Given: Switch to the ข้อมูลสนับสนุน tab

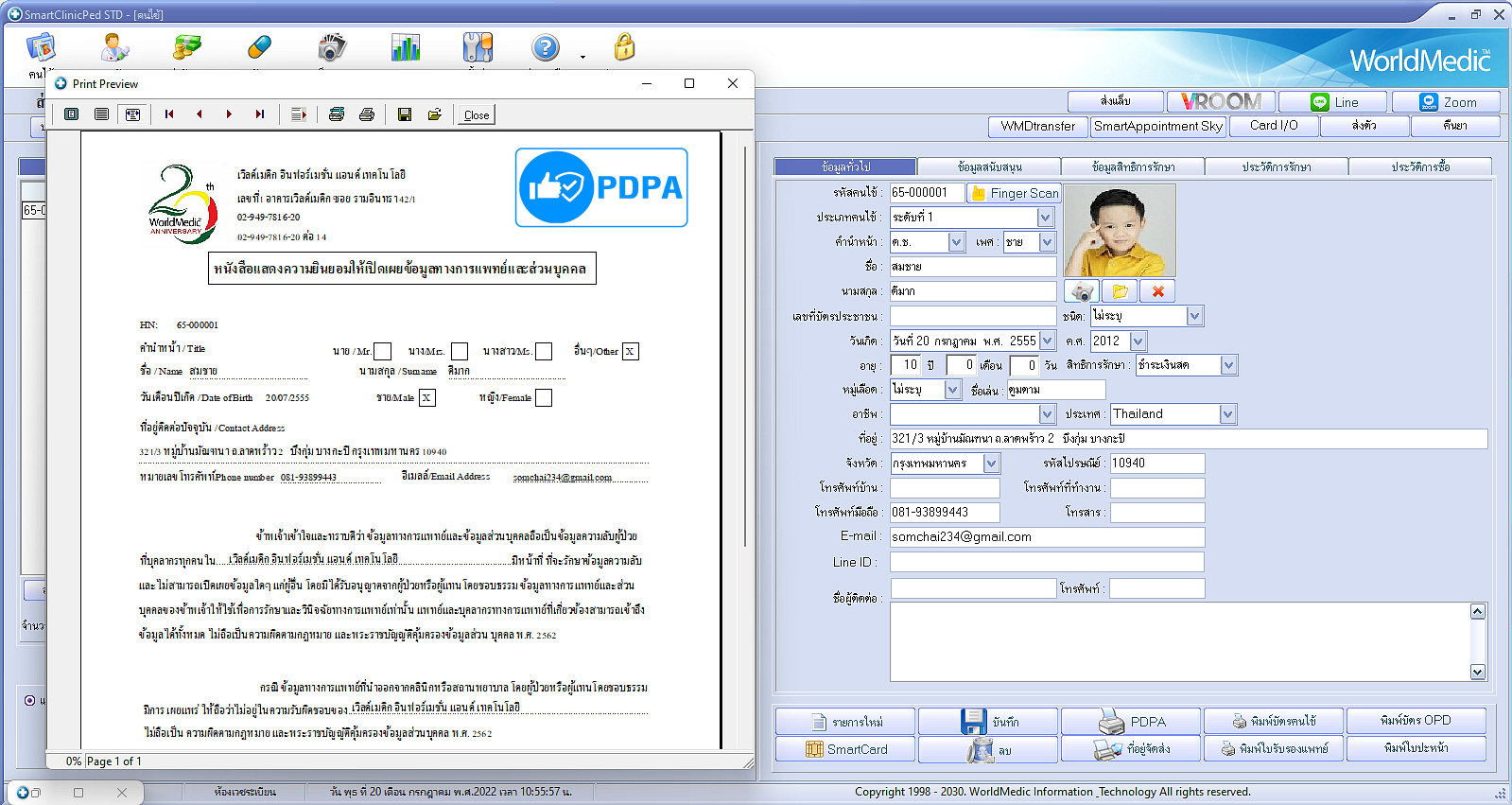Looking at the screenshot, I should (x=989, y=166).
